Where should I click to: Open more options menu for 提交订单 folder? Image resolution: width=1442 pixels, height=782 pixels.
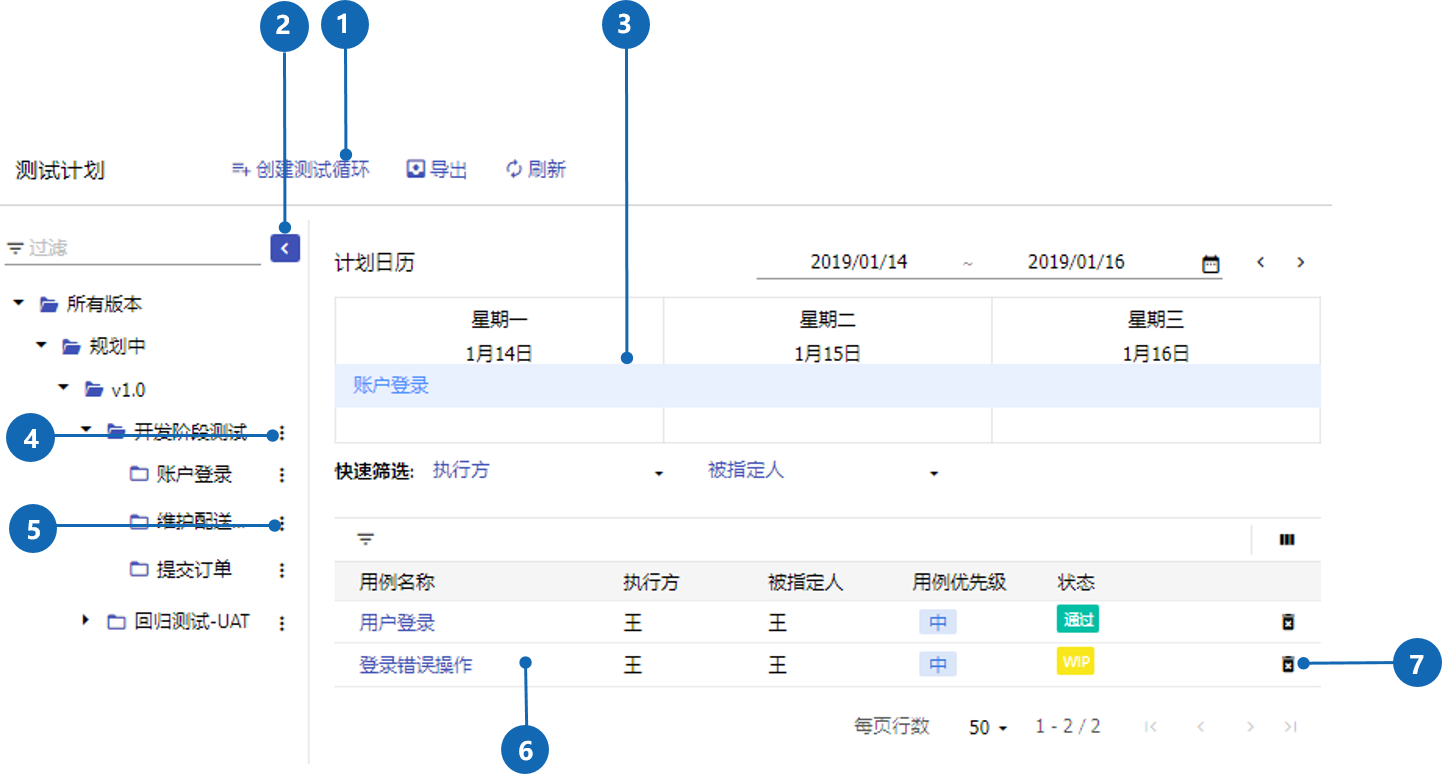pos(282,570)
